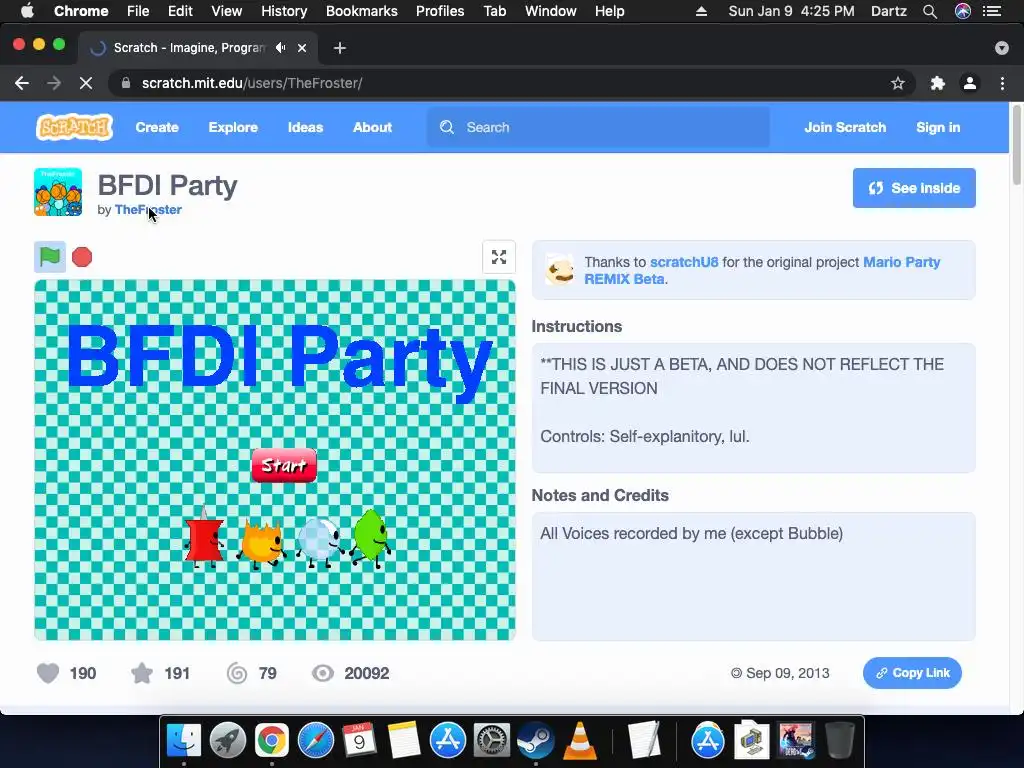
Task: Close the Scratch tab
Action: pos(302,48)
